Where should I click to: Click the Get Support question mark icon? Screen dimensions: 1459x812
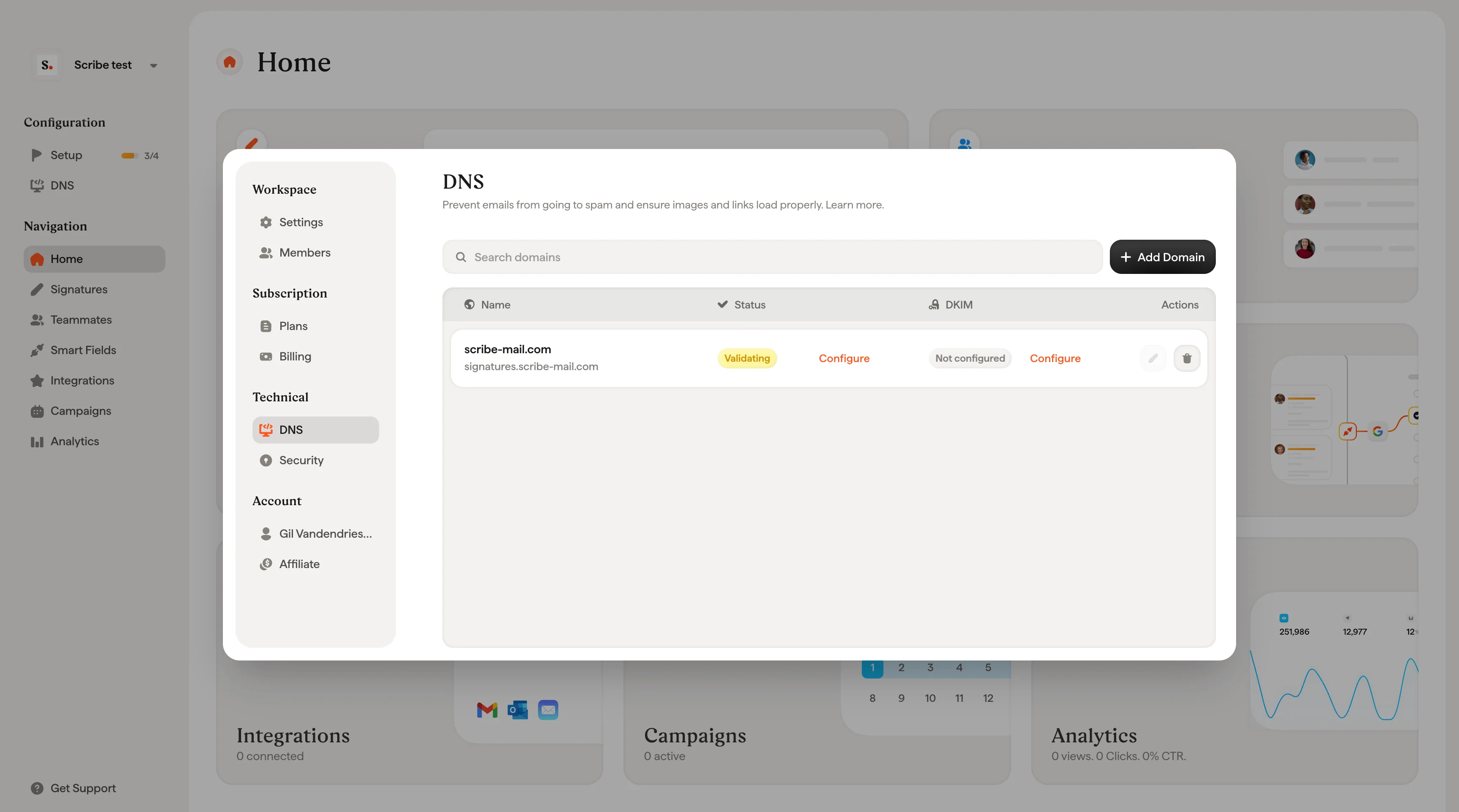point(37,788)
